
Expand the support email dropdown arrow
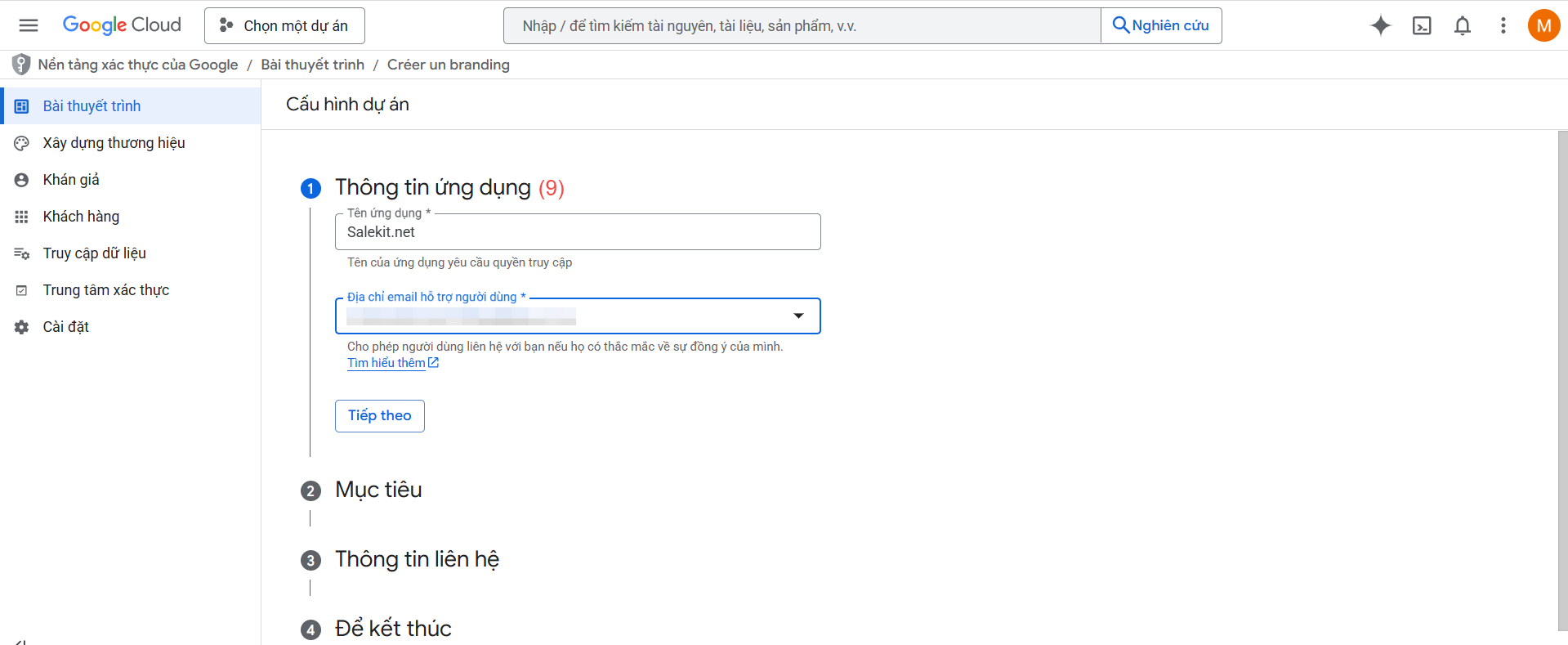coord(798,316)
